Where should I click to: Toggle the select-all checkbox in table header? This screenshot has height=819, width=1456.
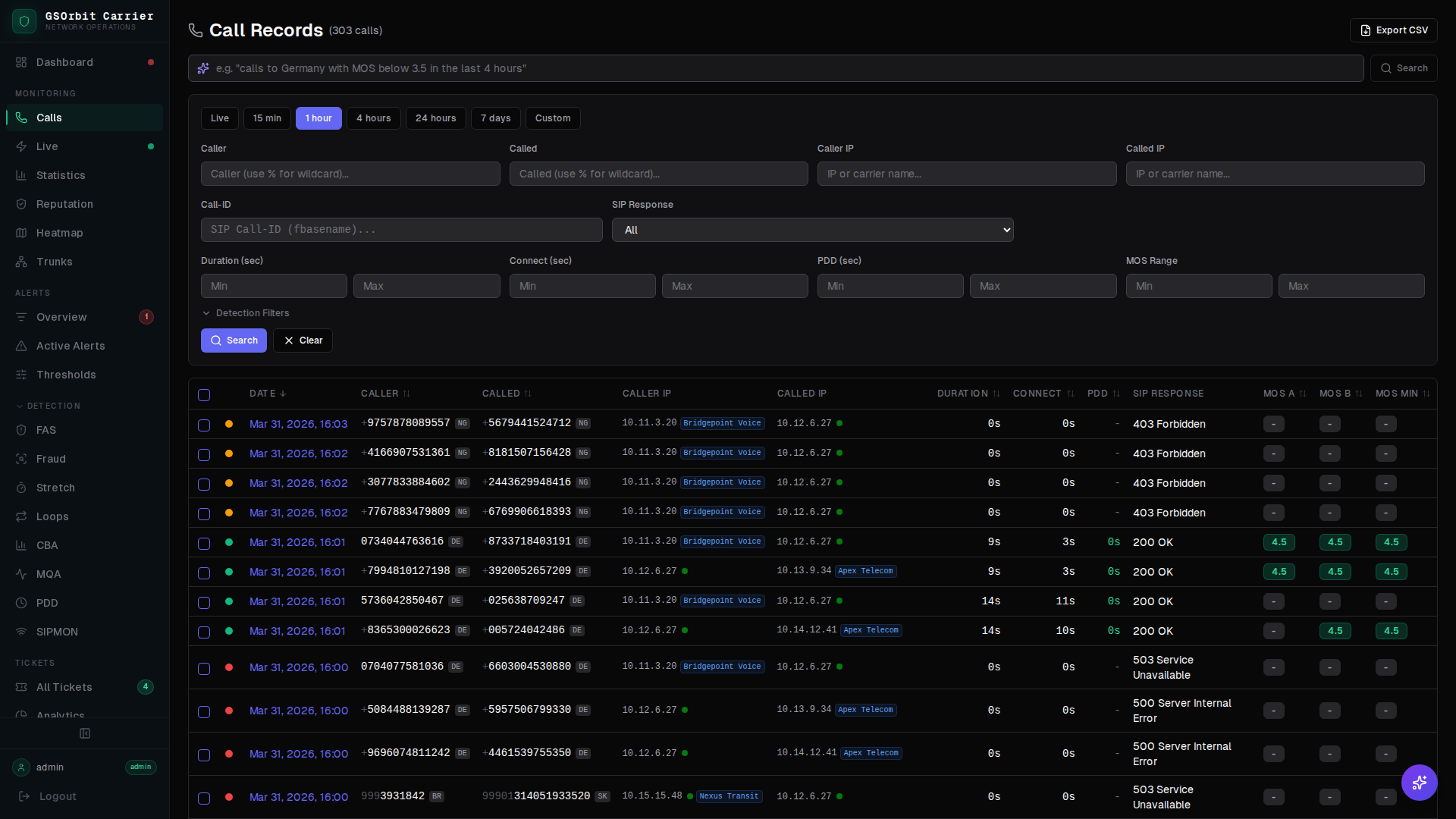click(x=204, y=395)
